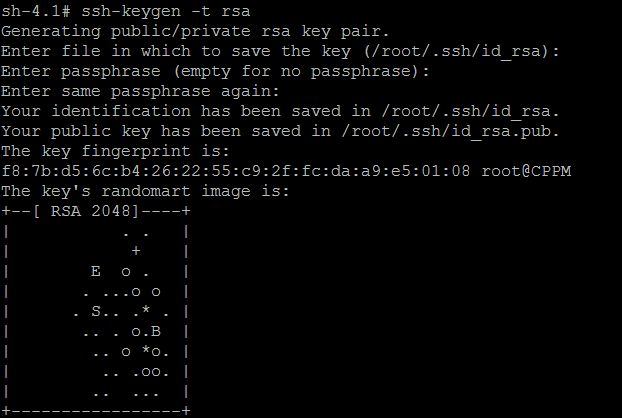This screenshot has width=622, height=418.
Task: Click the plus sign inside the randomart
Action: pos(136,251)
